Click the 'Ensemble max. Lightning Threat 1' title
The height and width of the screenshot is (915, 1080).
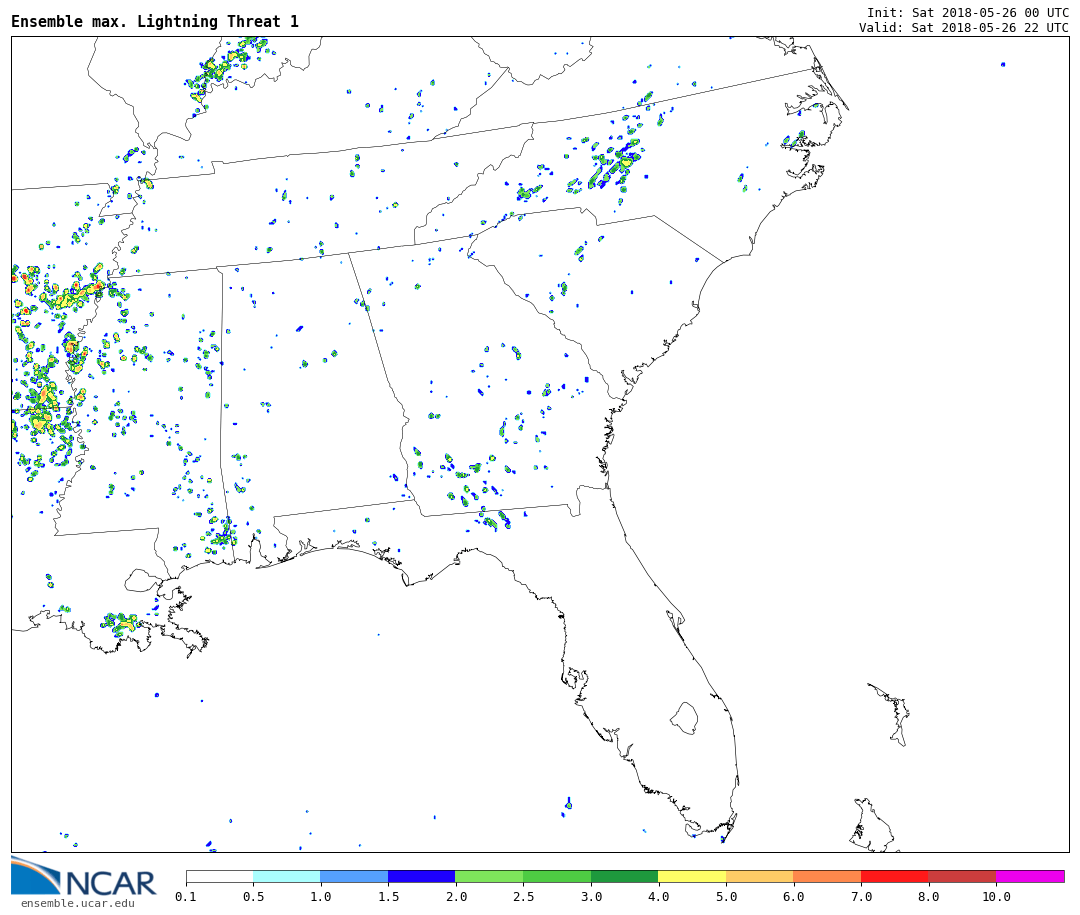[155, 21]
